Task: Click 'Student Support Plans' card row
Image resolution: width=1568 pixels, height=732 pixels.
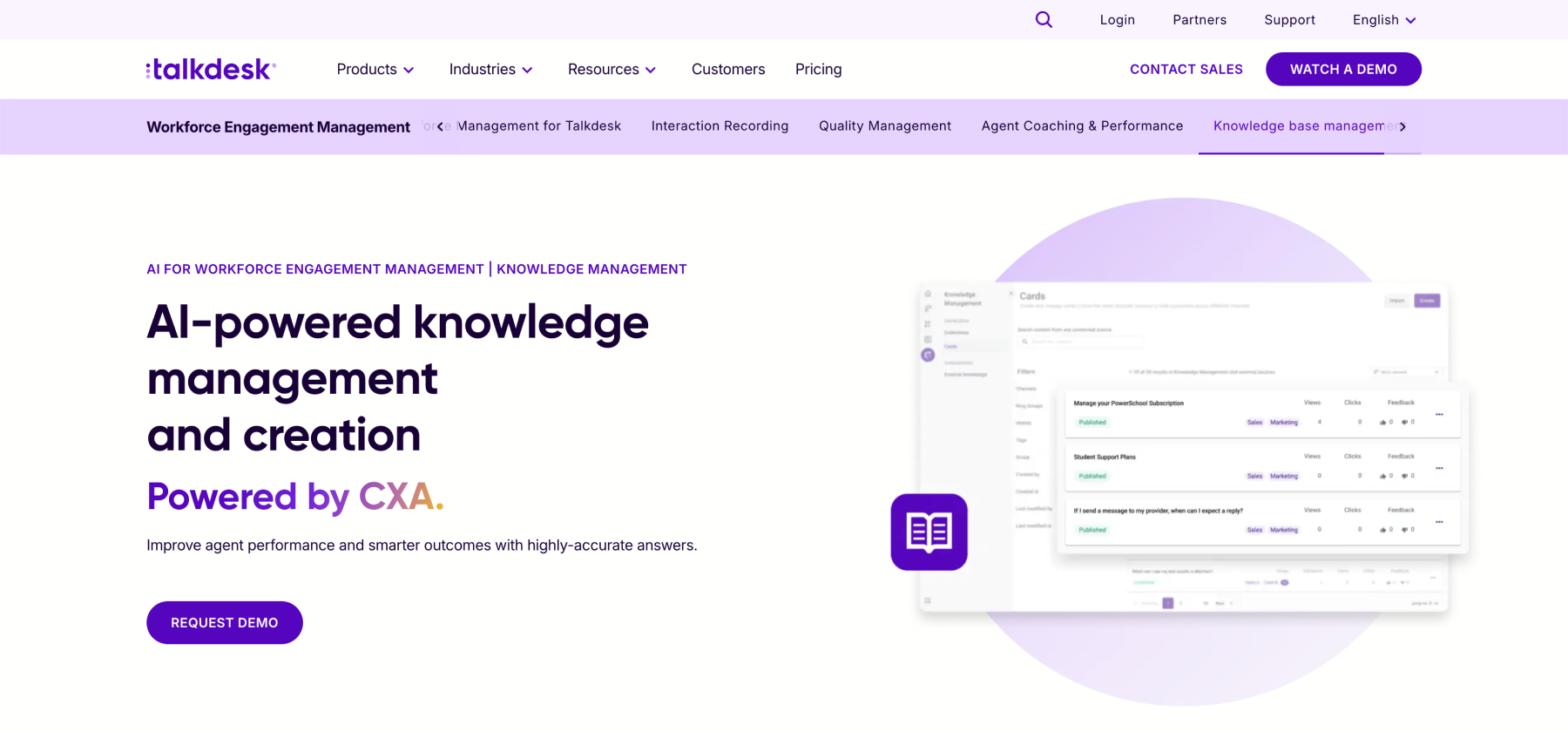Action: [x=1263, y=466]
